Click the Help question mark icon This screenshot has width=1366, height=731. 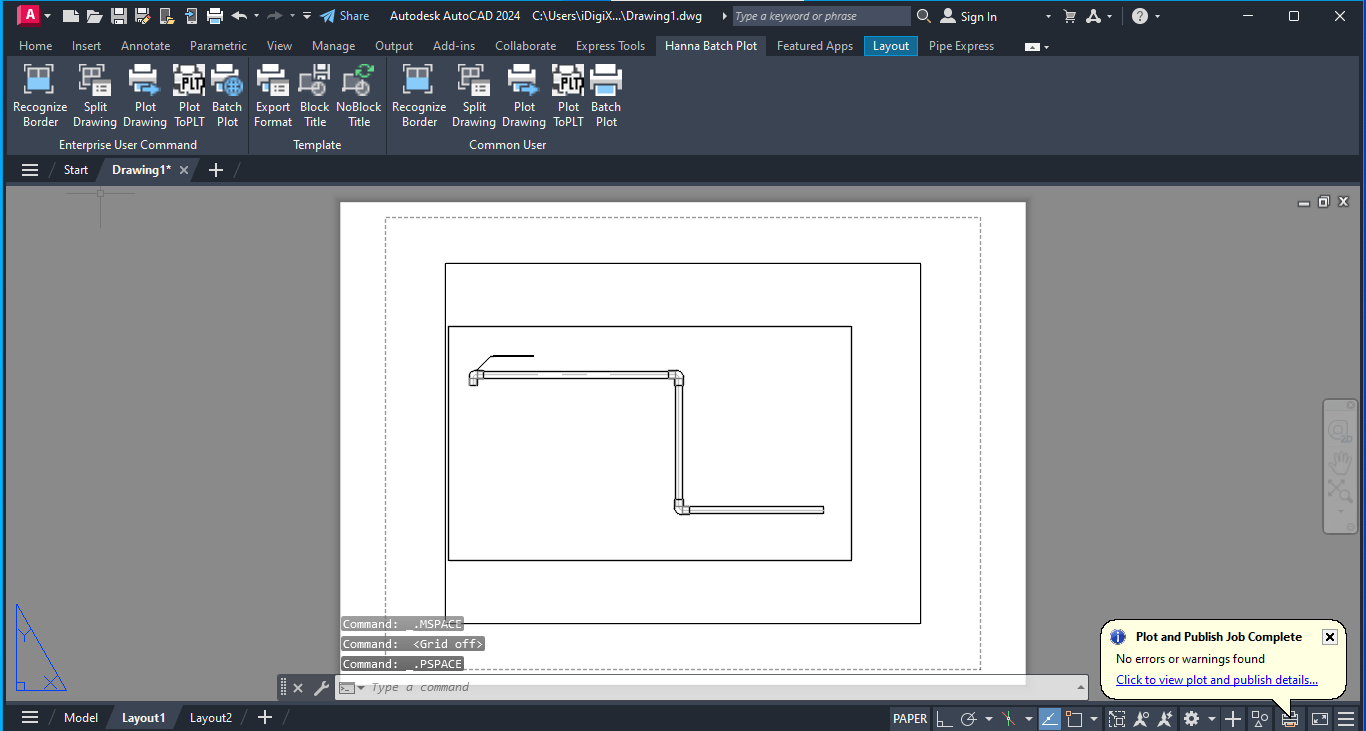(1140, 16)
